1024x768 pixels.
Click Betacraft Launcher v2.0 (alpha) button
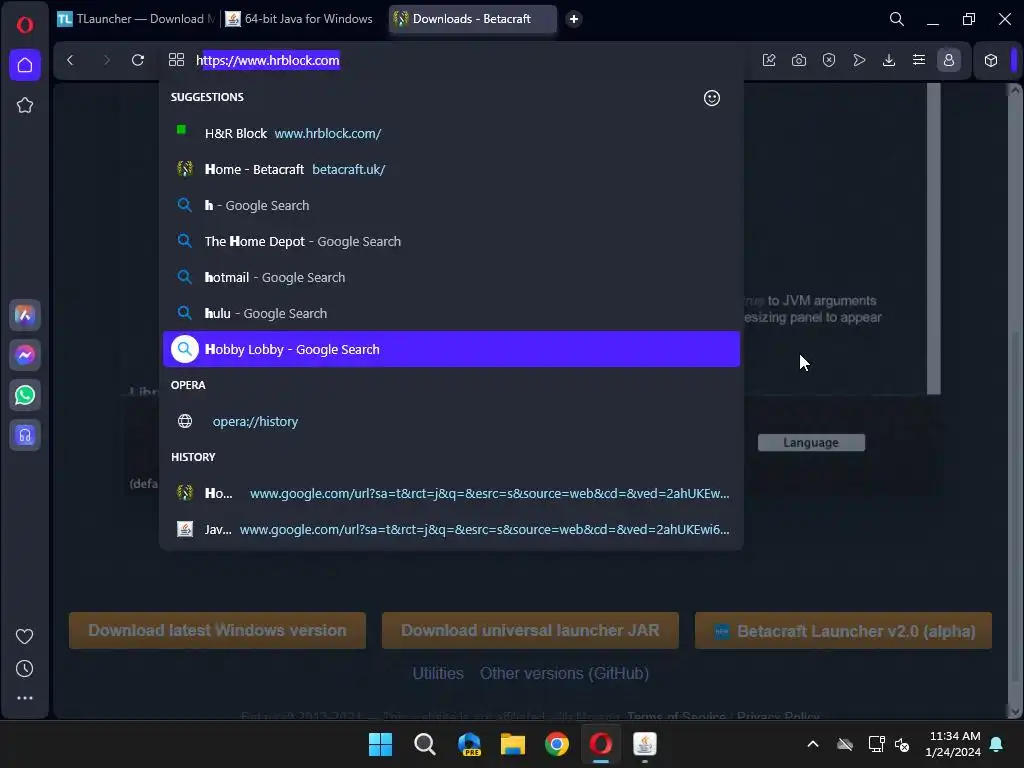click(x=843, y=631)
